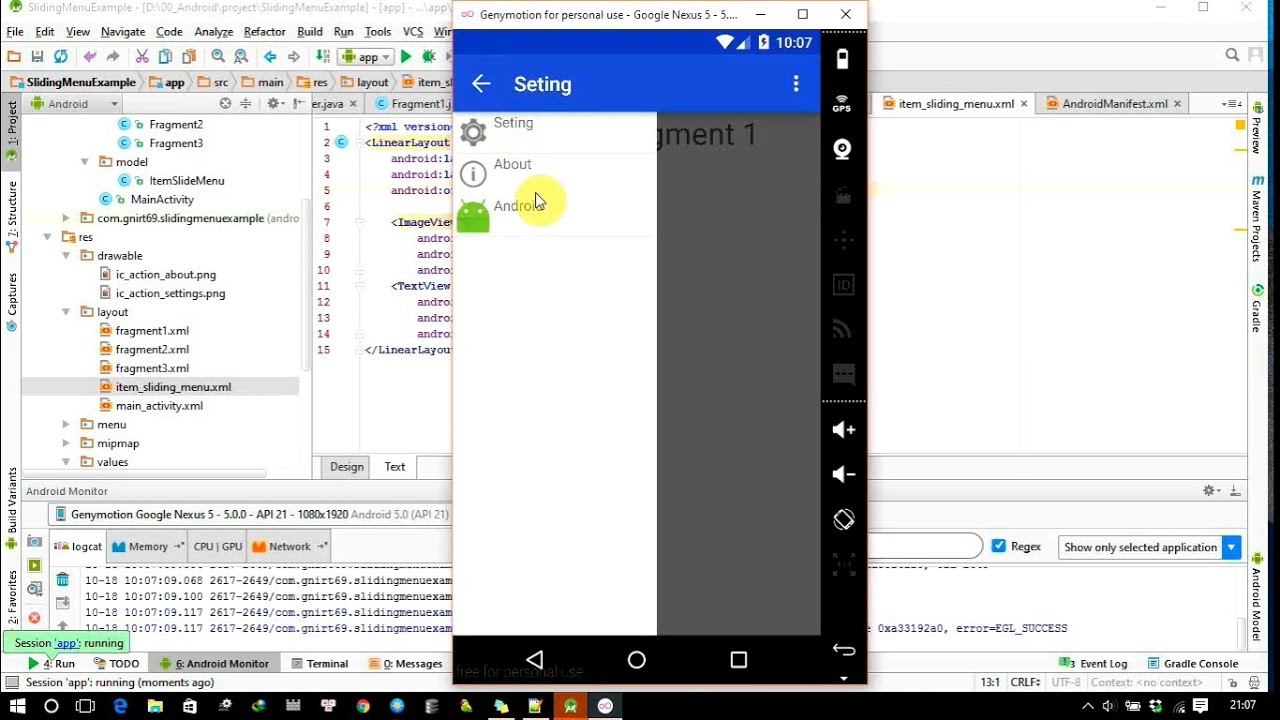
Task: Tap the Android back triangle navigation button
Action: [534, 660]
